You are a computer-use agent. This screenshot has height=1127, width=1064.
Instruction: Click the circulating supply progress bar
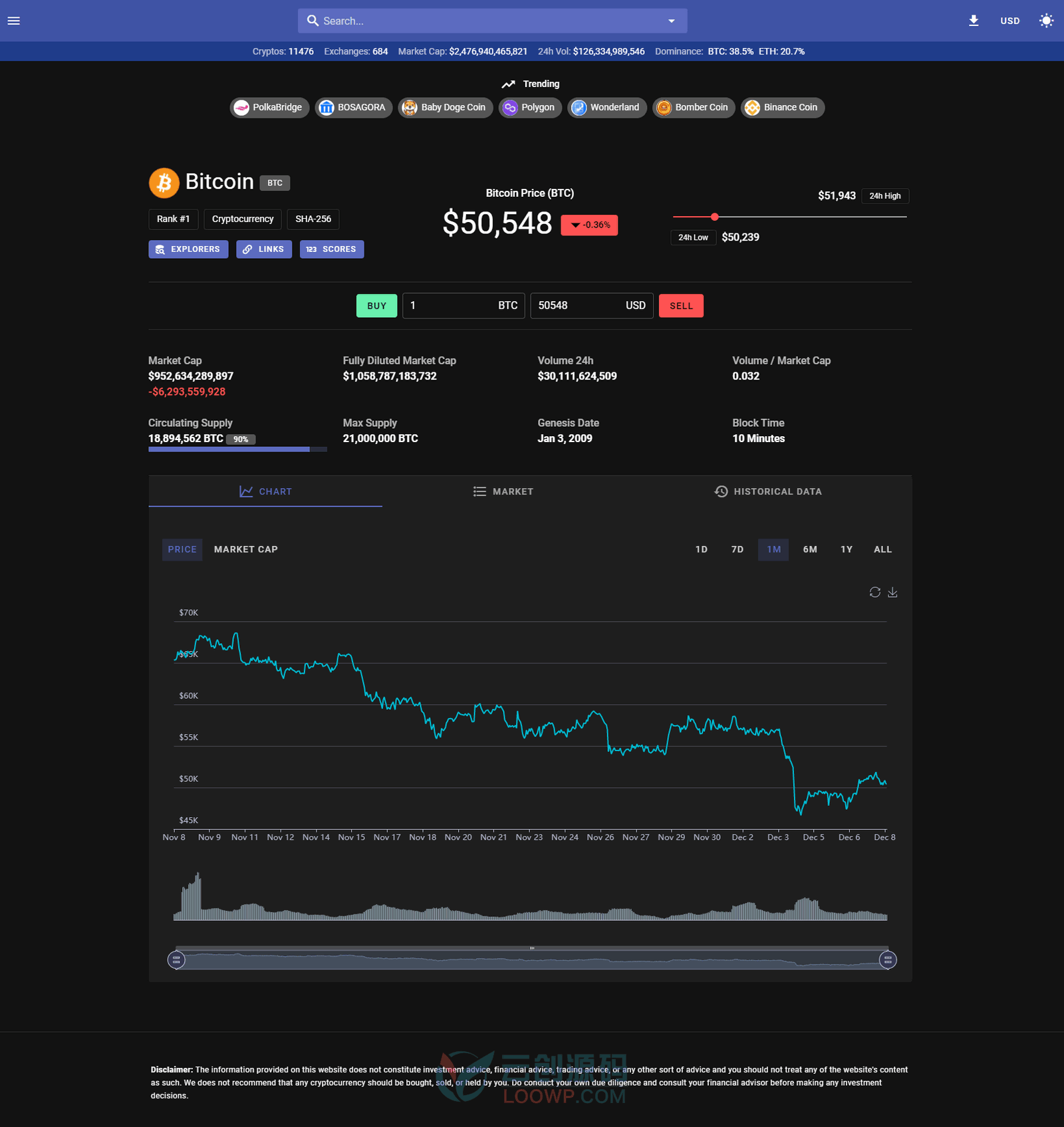pos(237,449)
